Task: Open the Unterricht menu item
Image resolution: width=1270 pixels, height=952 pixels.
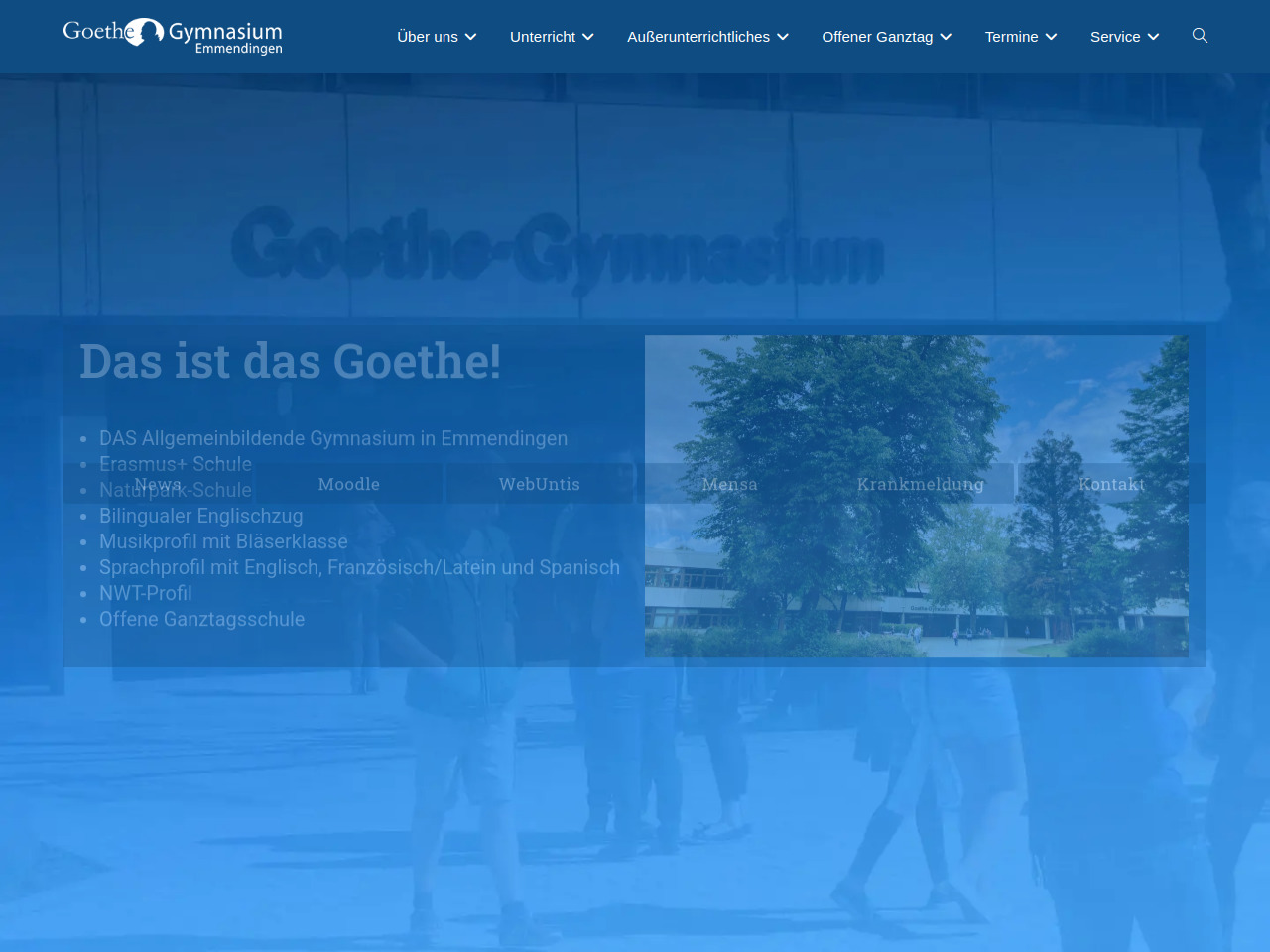Action: pos(542,37)
